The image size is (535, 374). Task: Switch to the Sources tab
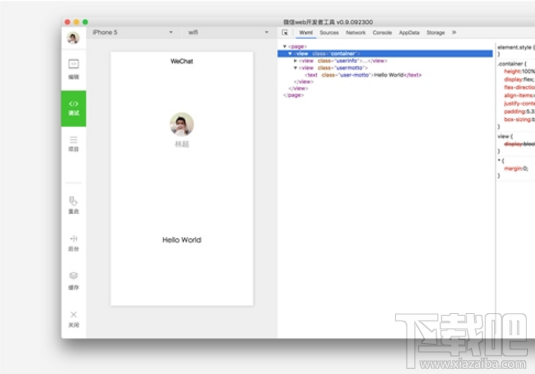tap(329, 33)
